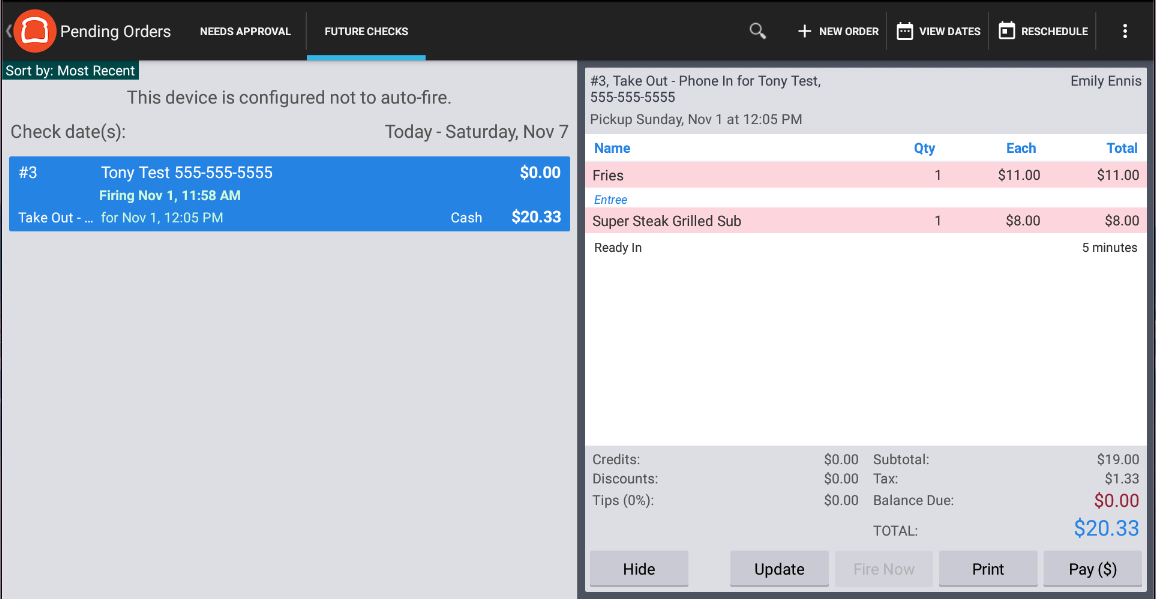Open the search tool in the top bar
This screenshot has width=1156, height=599.
pyautogui.click(x=757, y=31)
